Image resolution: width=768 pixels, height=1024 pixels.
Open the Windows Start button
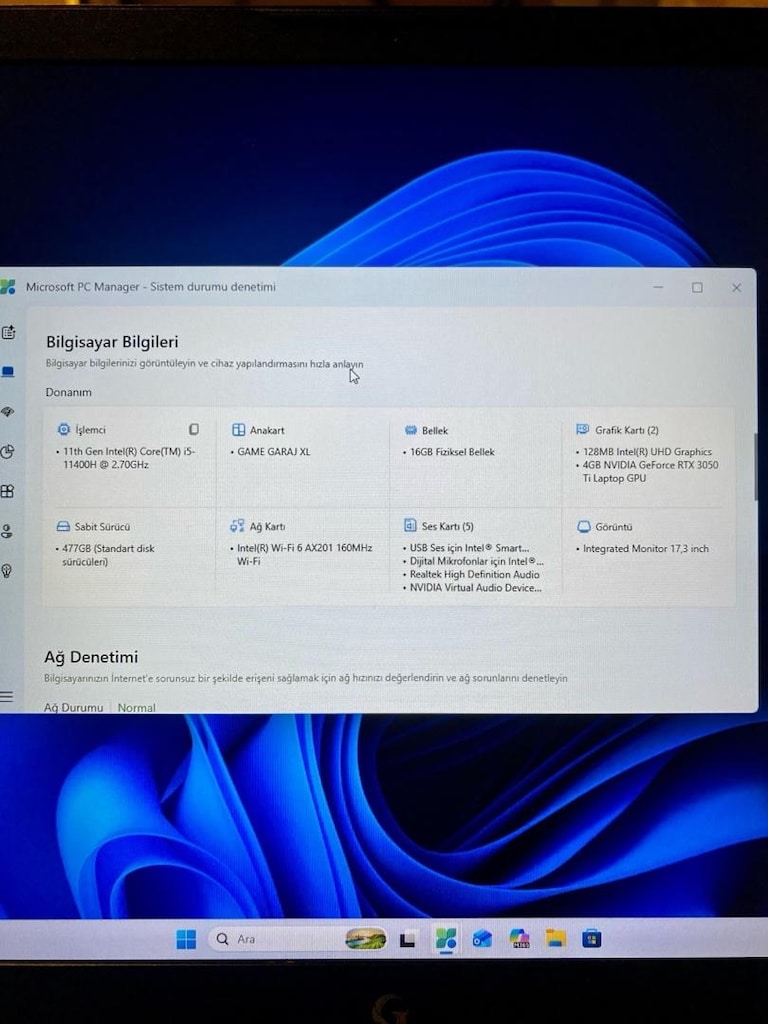coord(186,939)
